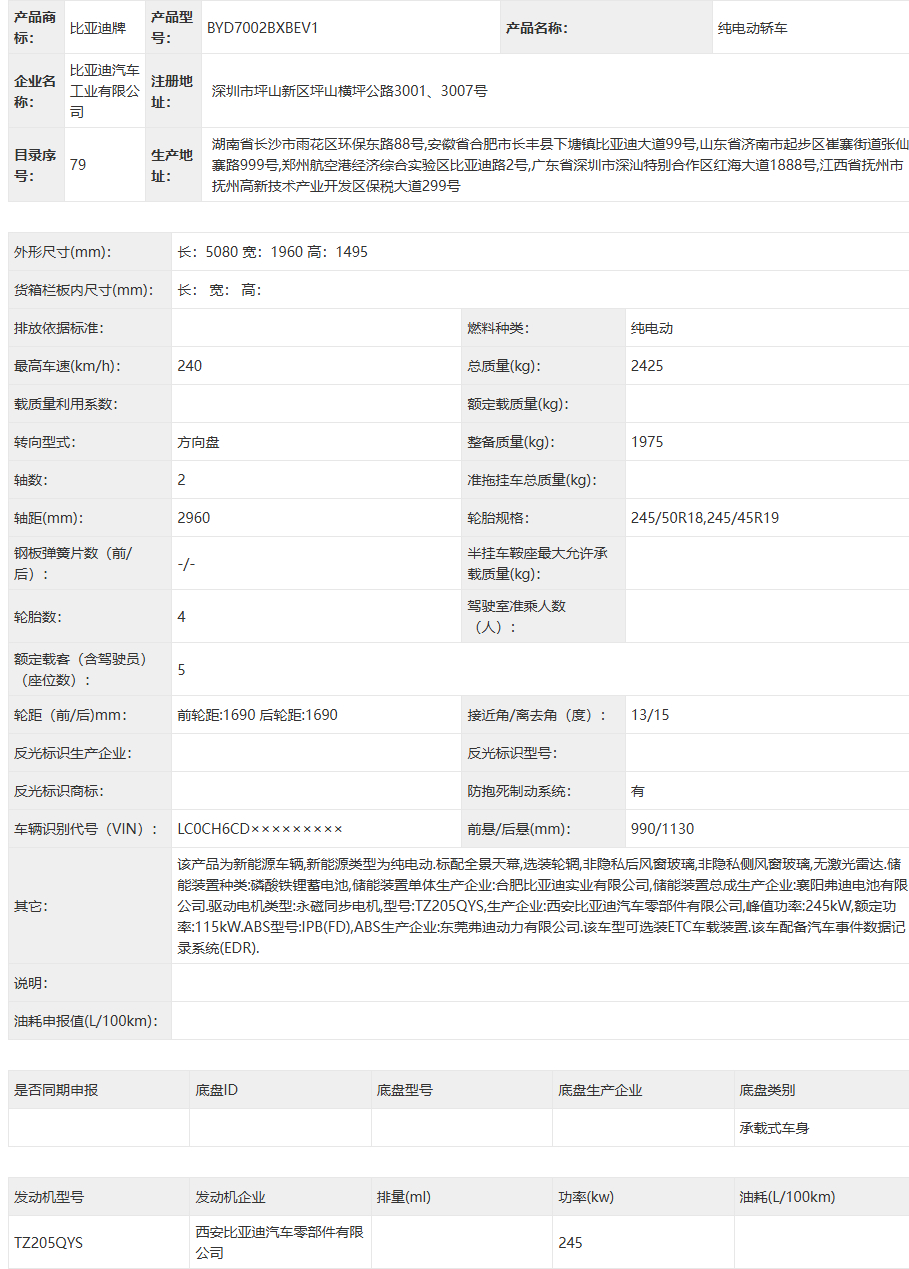This screenshot has width=909, height=1269.
Task: Click the 轮胎数 label
Action: 37,617
